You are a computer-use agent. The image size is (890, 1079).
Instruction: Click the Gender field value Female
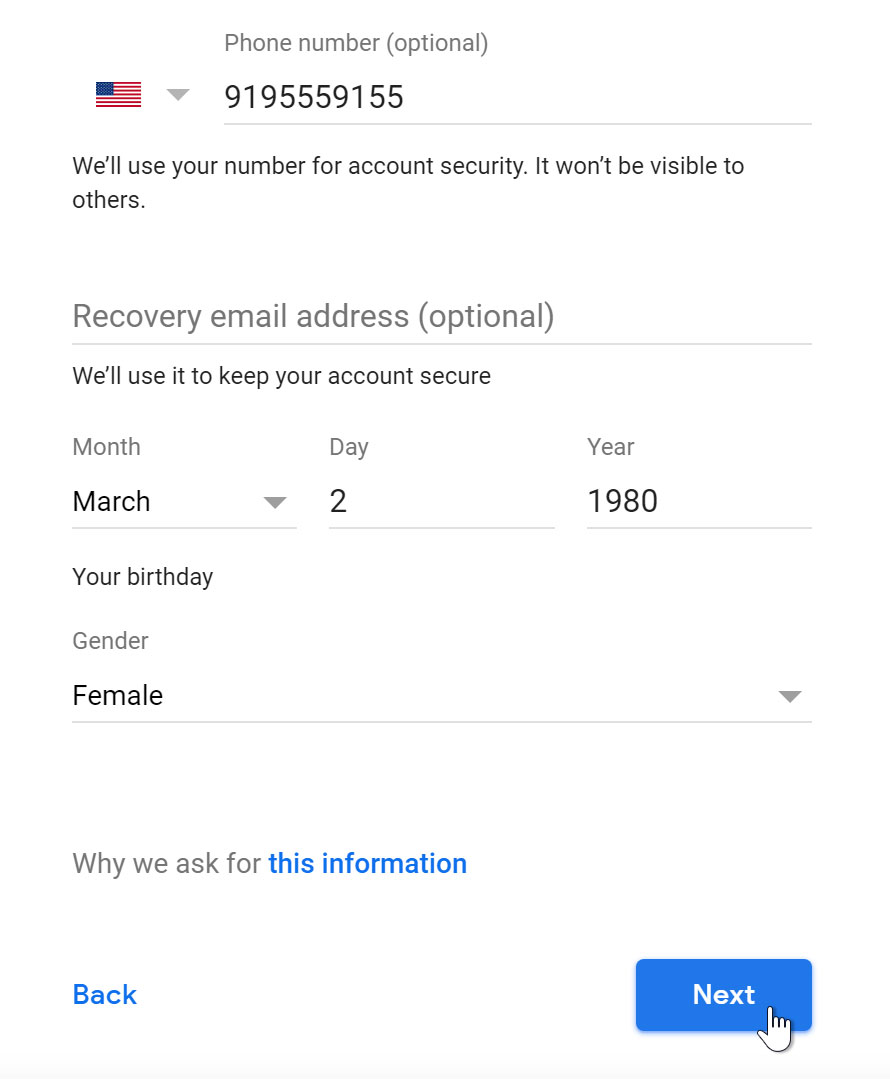117,695
